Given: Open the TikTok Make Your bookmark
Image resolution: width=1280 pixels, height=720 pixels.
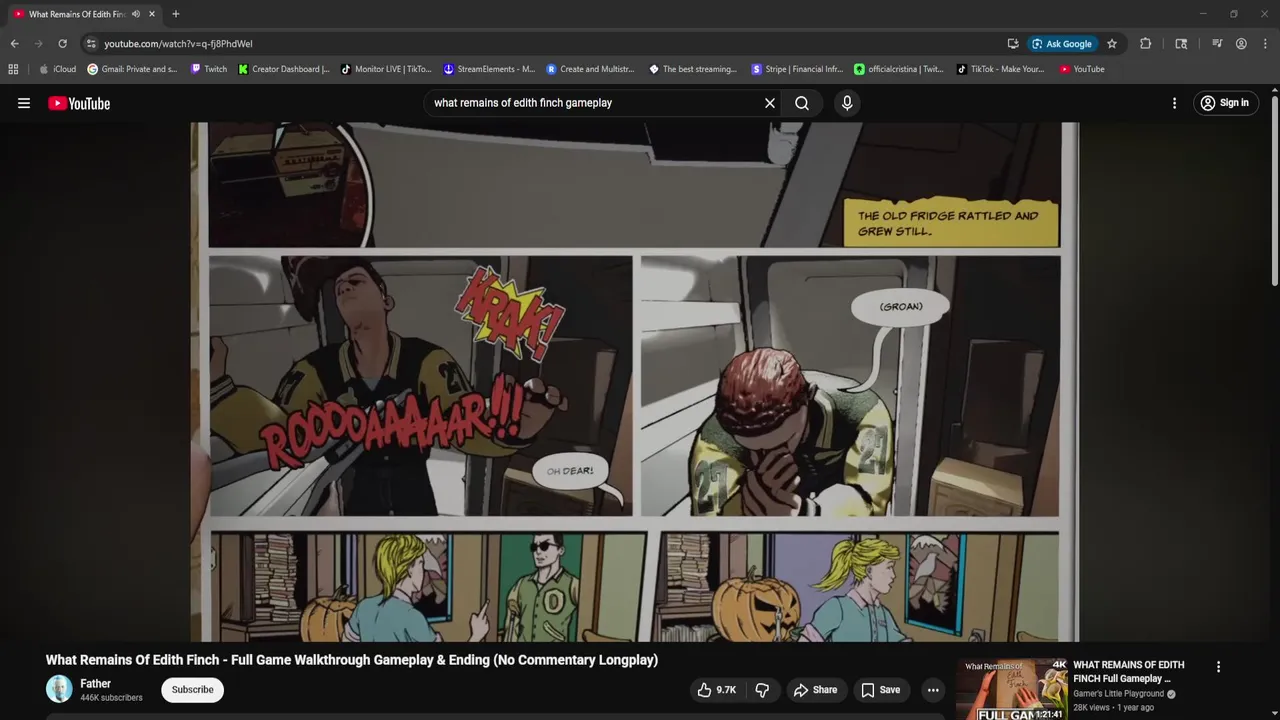Looking at the screenshot, I should (x=1000, y=69).
